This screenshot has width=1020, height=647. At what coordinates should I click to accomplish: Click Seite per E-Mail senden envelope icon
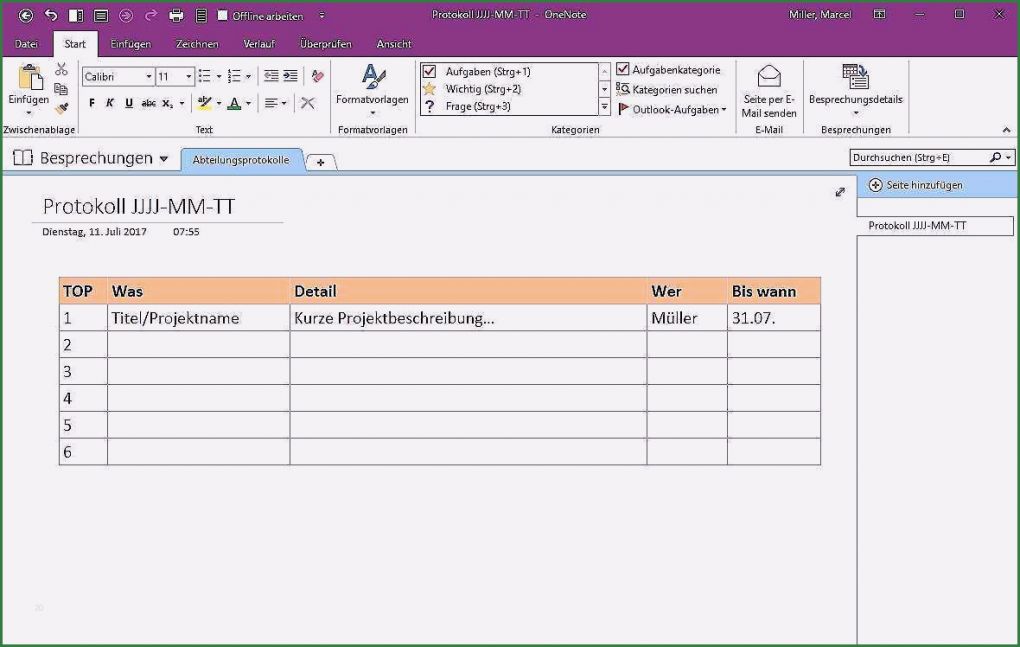[769, 77]
